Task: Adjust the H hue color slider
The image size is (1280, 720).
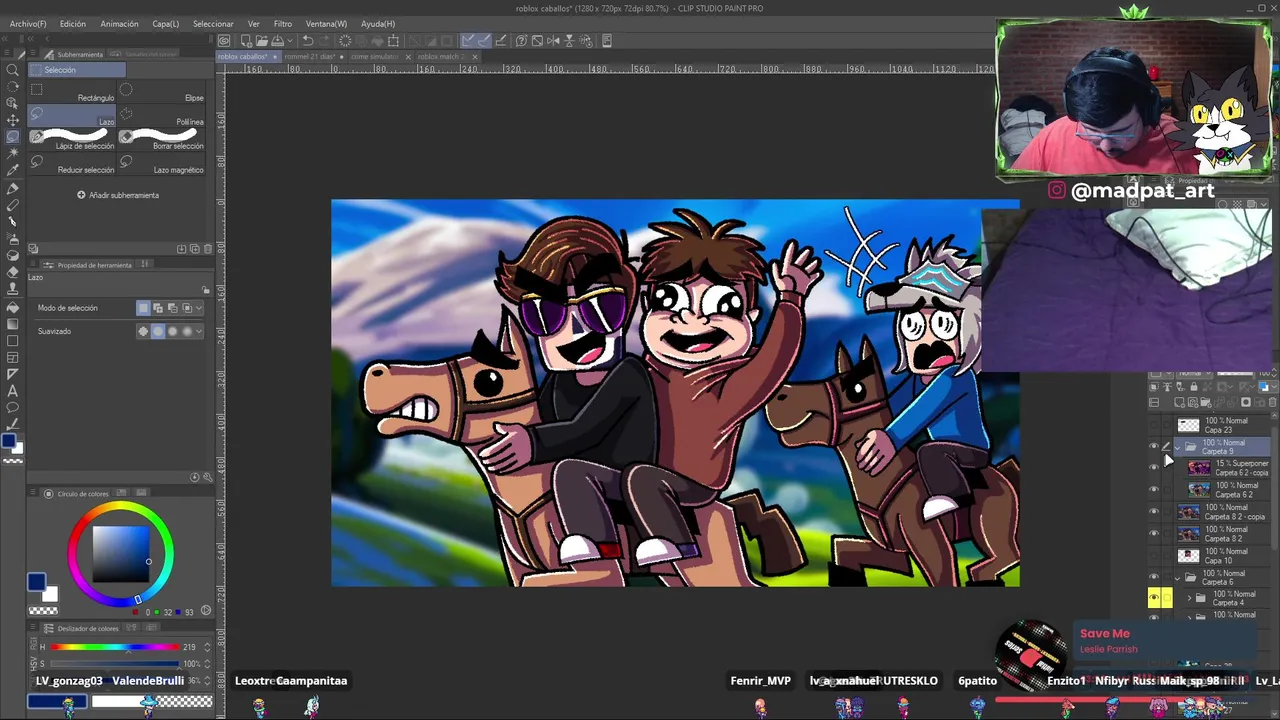Action: [115, 647]
